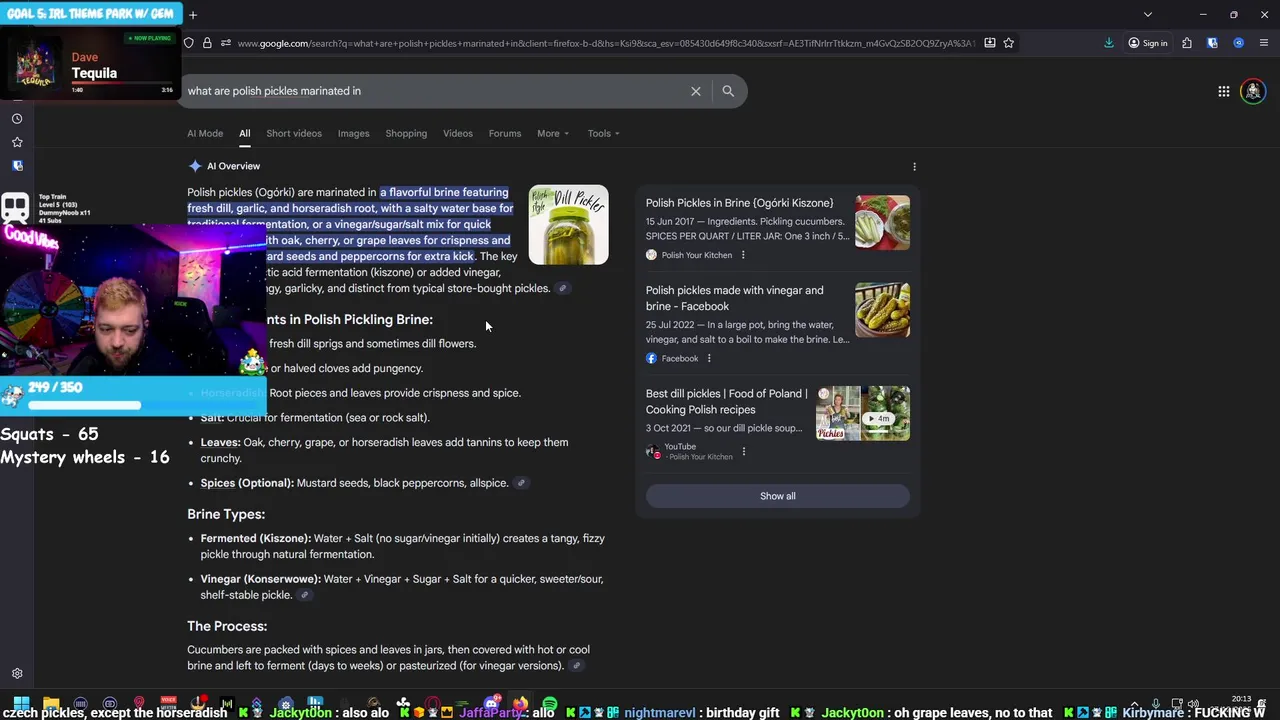The height and width of the screenshot is (720, 1280).
Task: Expand the More search filters dropdown
Action: [x=553, y=133]
